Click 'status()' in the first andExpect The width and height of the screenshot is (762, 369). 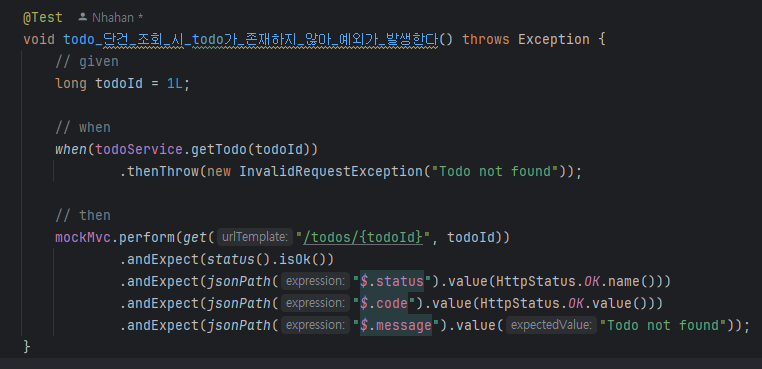pos(239,259)
